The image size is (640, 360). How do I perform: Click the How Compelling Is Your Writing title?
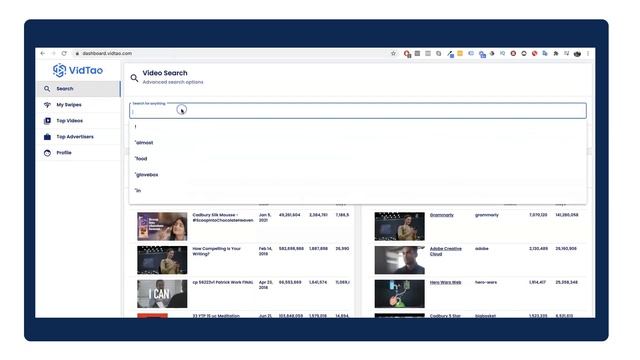point(217,251)
